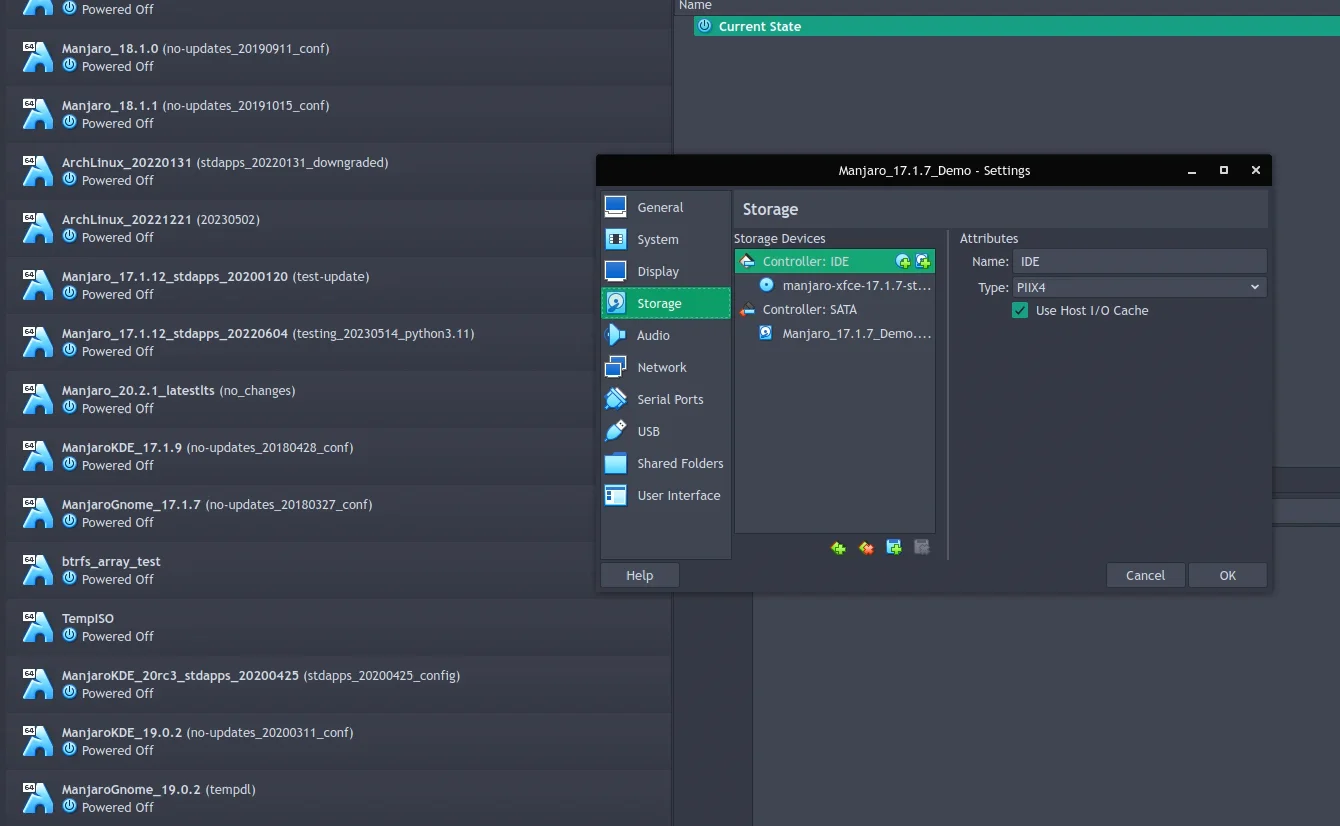Click the add new storage controller icon
Screen dimensions: 1340x826
[x=838, y=548]
